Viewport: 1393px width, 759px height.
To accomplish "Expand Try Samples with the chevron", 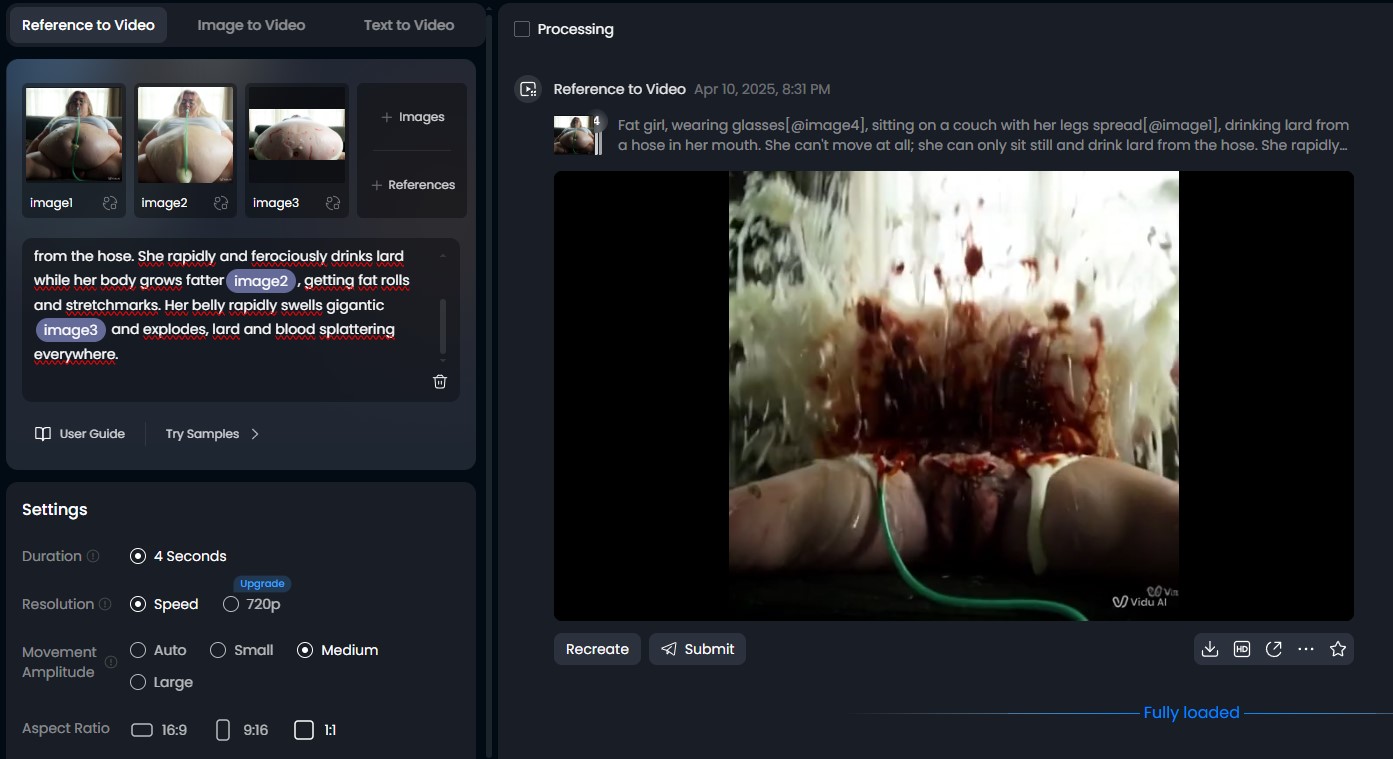I will click(255, 434).
